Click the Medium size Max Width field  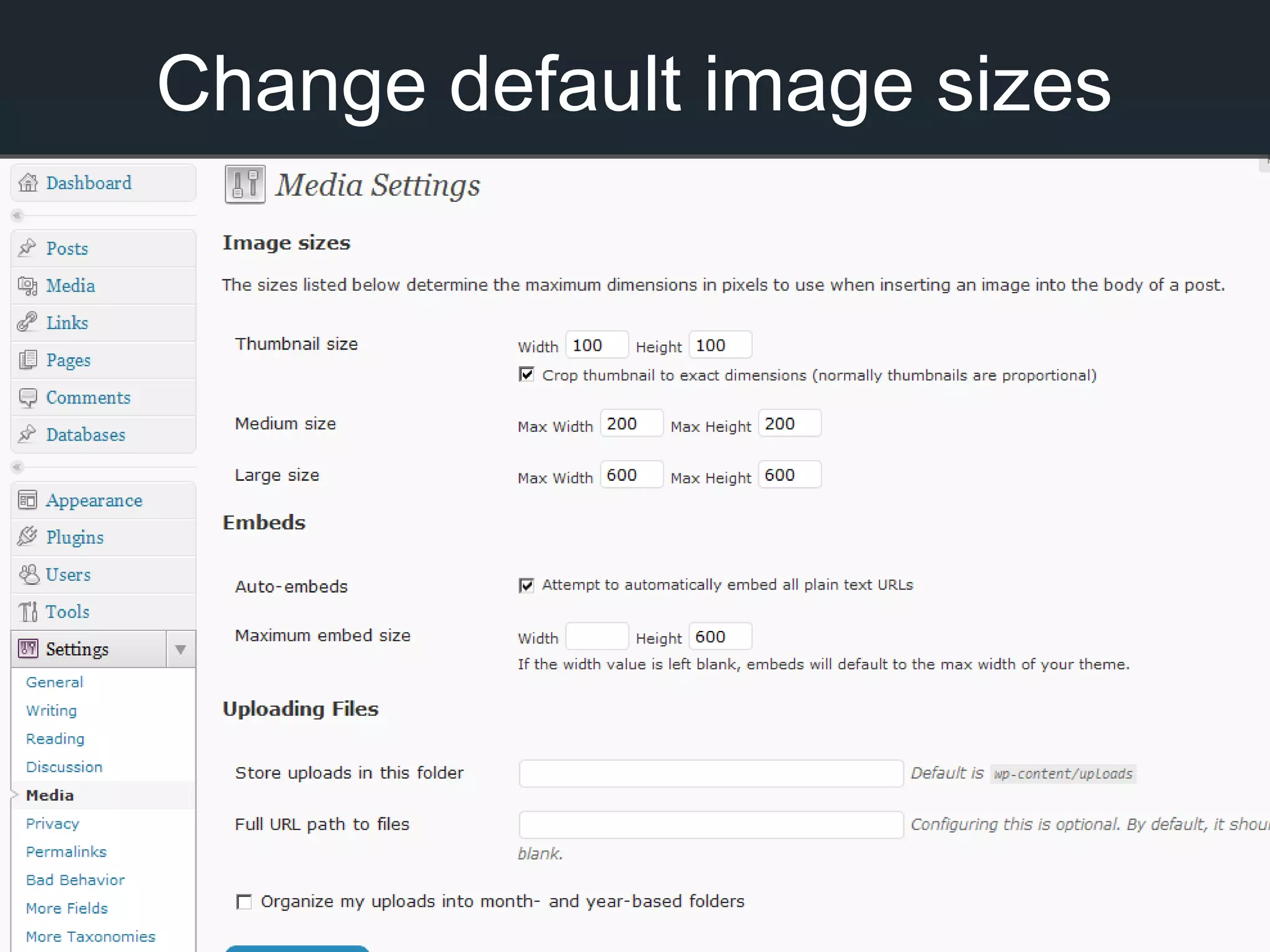click(x=632, y=423)
